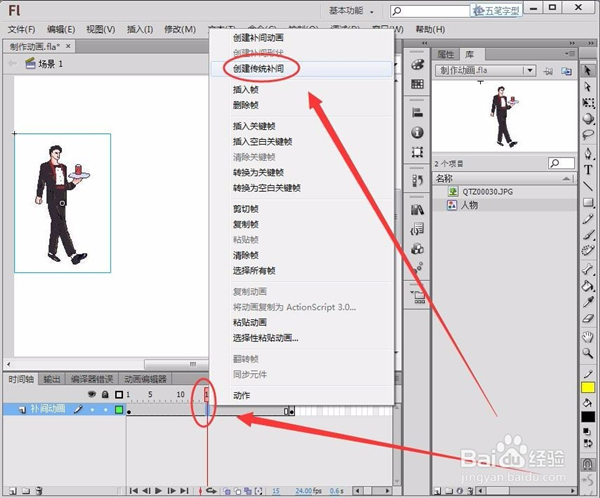This screenshot has height=498, width=600.
Task: Select the Paint Bucket tool
Action: (588, 286)
